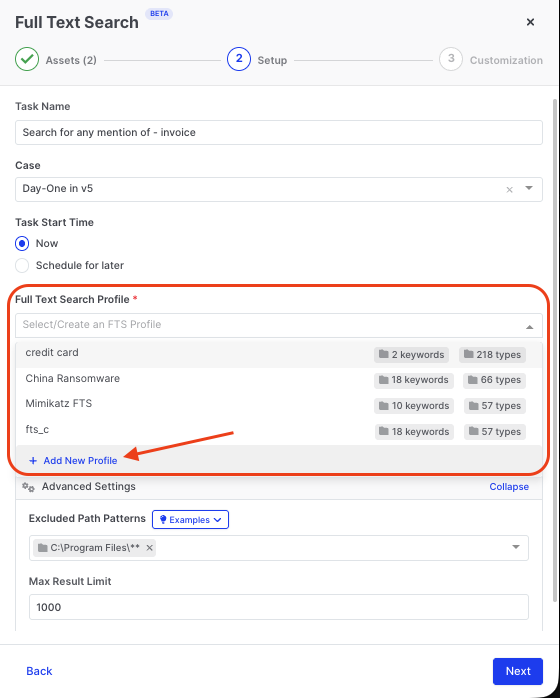
Task: Click the Customization step three circle
Action: tap(451, 59)
